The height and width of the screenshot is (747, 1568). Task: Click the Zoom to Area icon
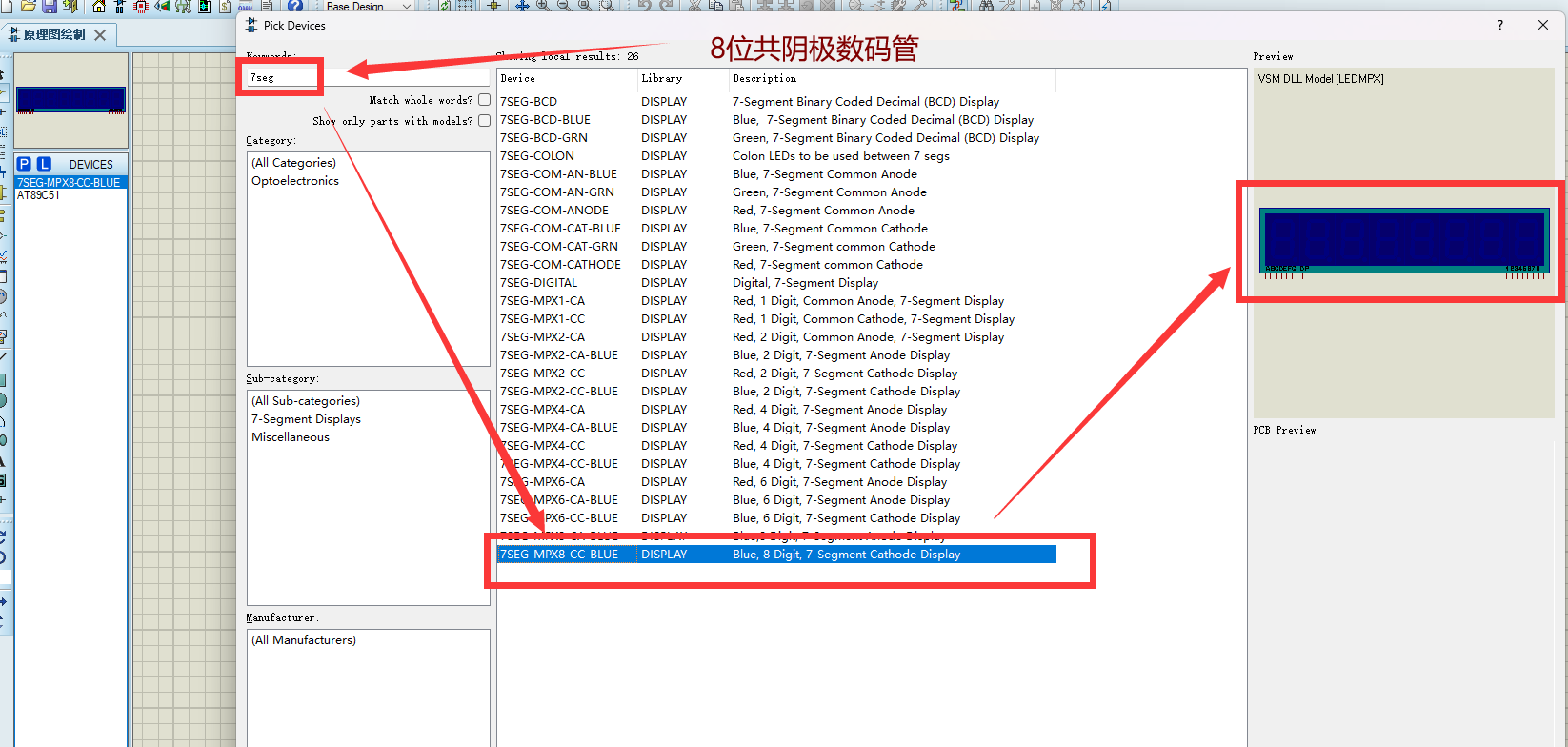click(606, 6)
